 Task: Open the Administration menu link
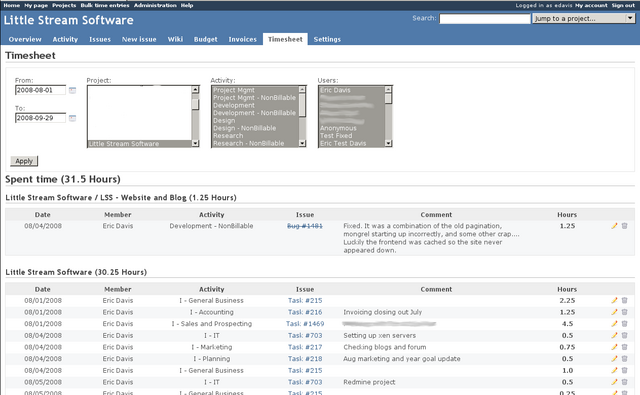[155, 5]
